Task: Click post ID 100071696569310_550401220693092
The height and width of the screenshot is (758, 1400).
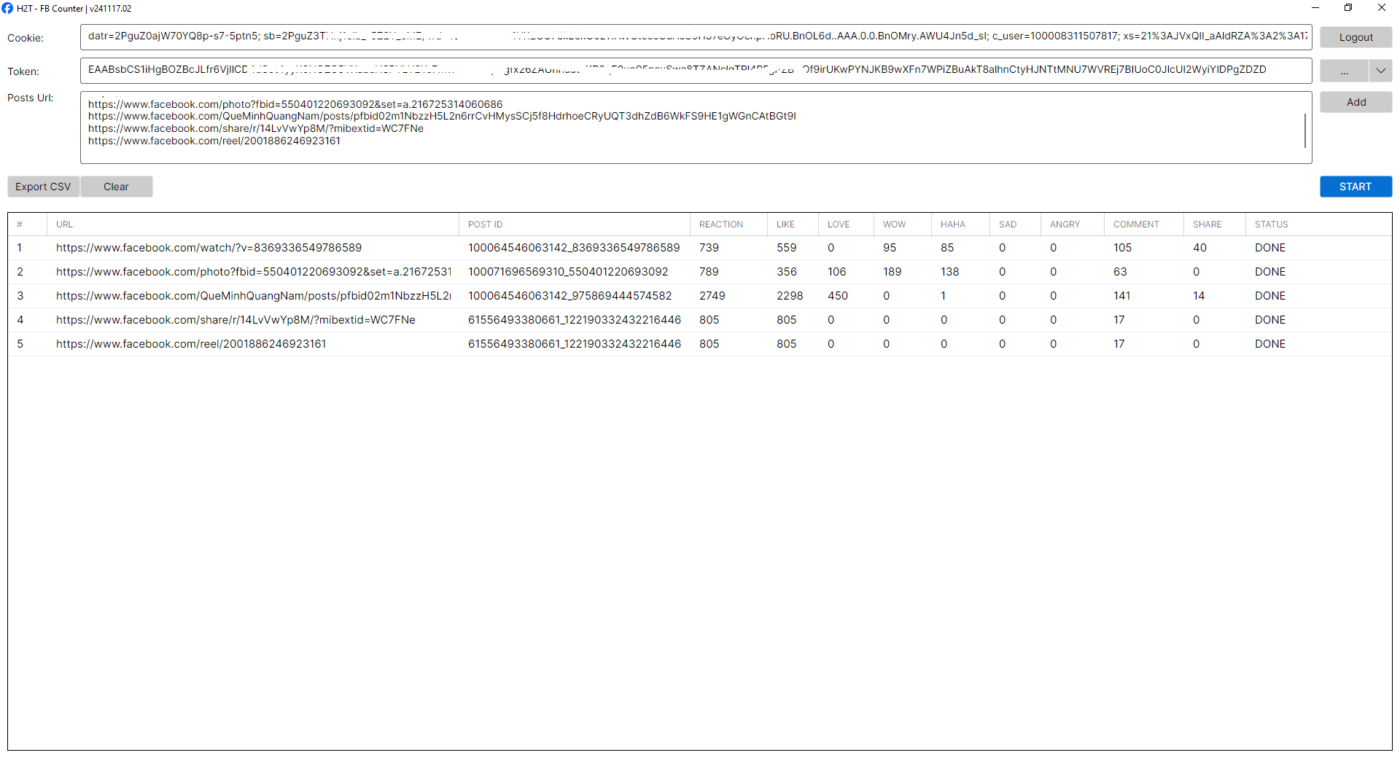Action: 568,272
